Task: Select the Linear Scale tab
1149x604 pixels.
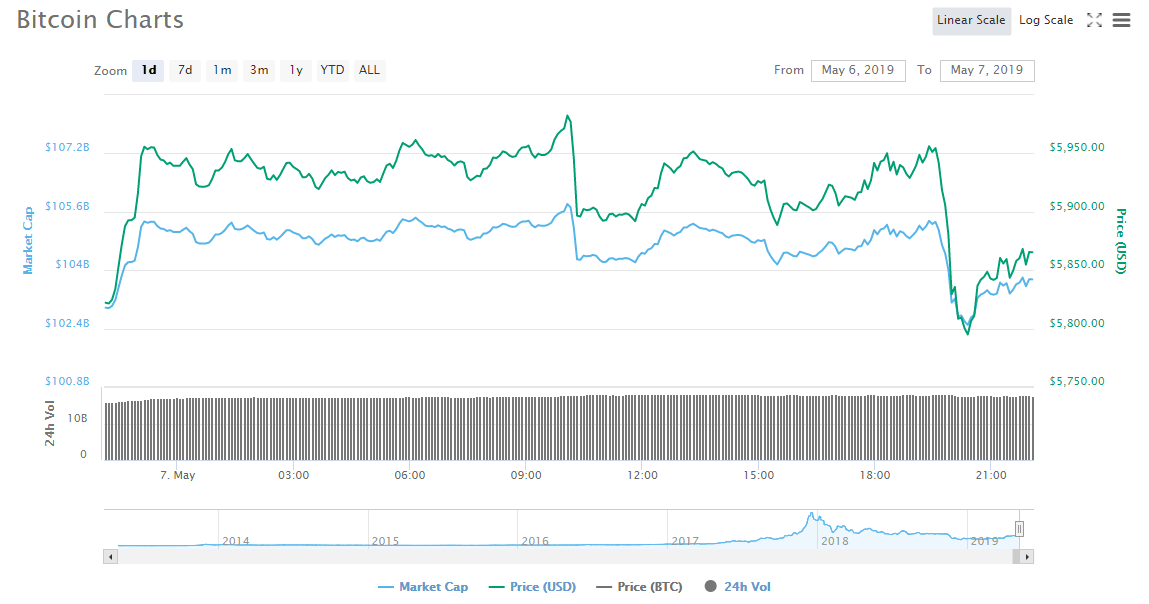Action: pos(971,19)
